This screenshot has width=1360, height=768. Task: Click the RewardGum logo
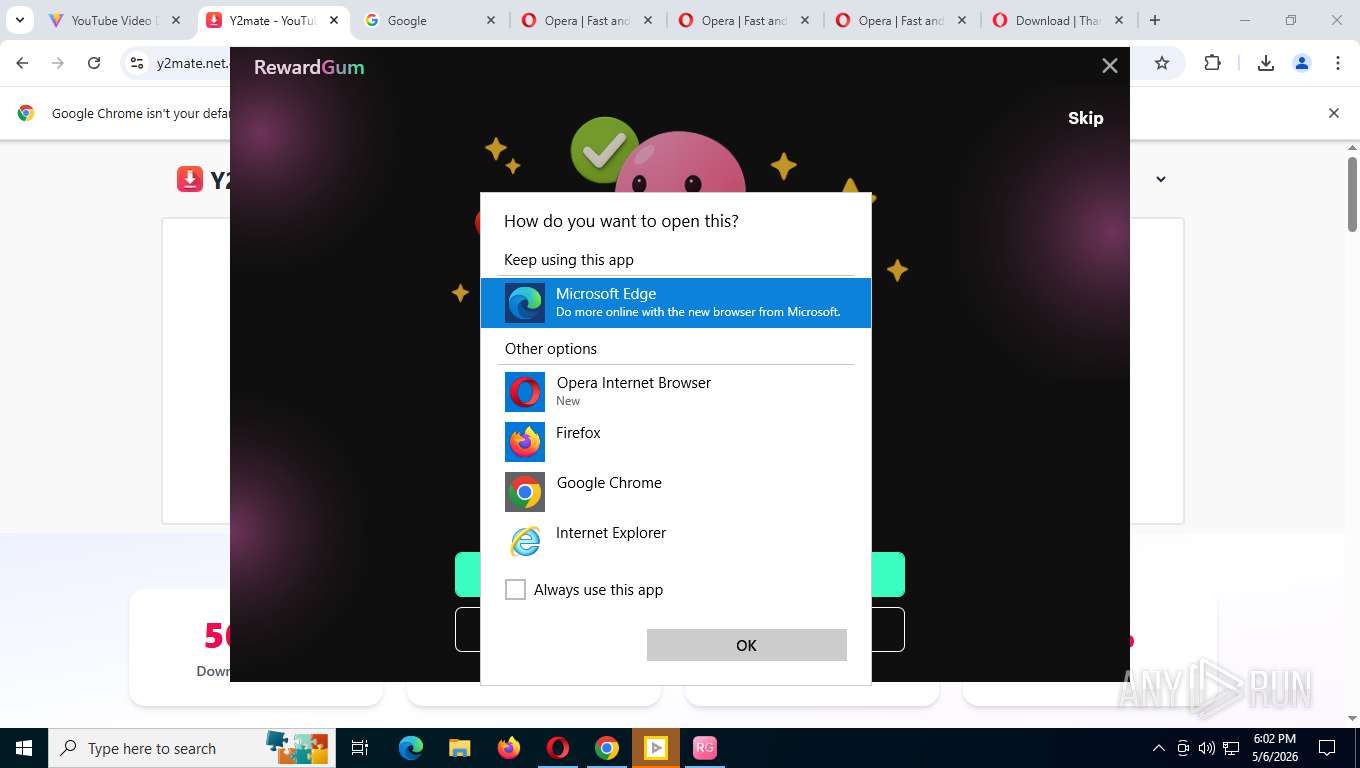[x=309, y=67]
